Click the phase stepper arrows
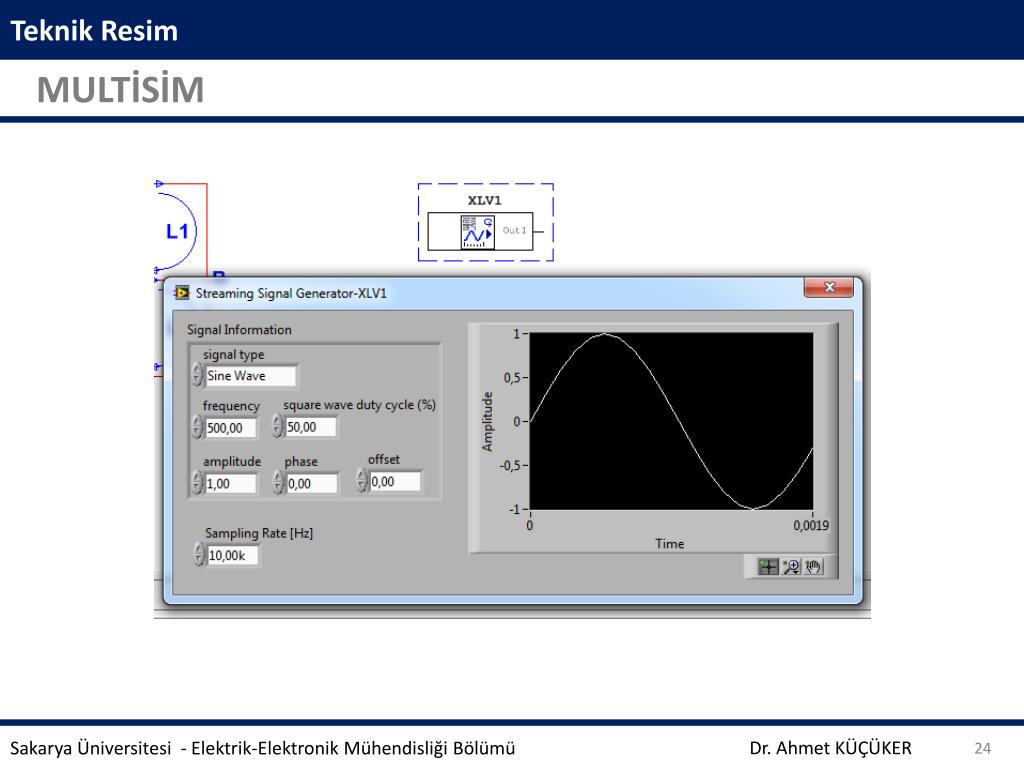This screenshot has height=768, width=1024. [x=279, y=483]
